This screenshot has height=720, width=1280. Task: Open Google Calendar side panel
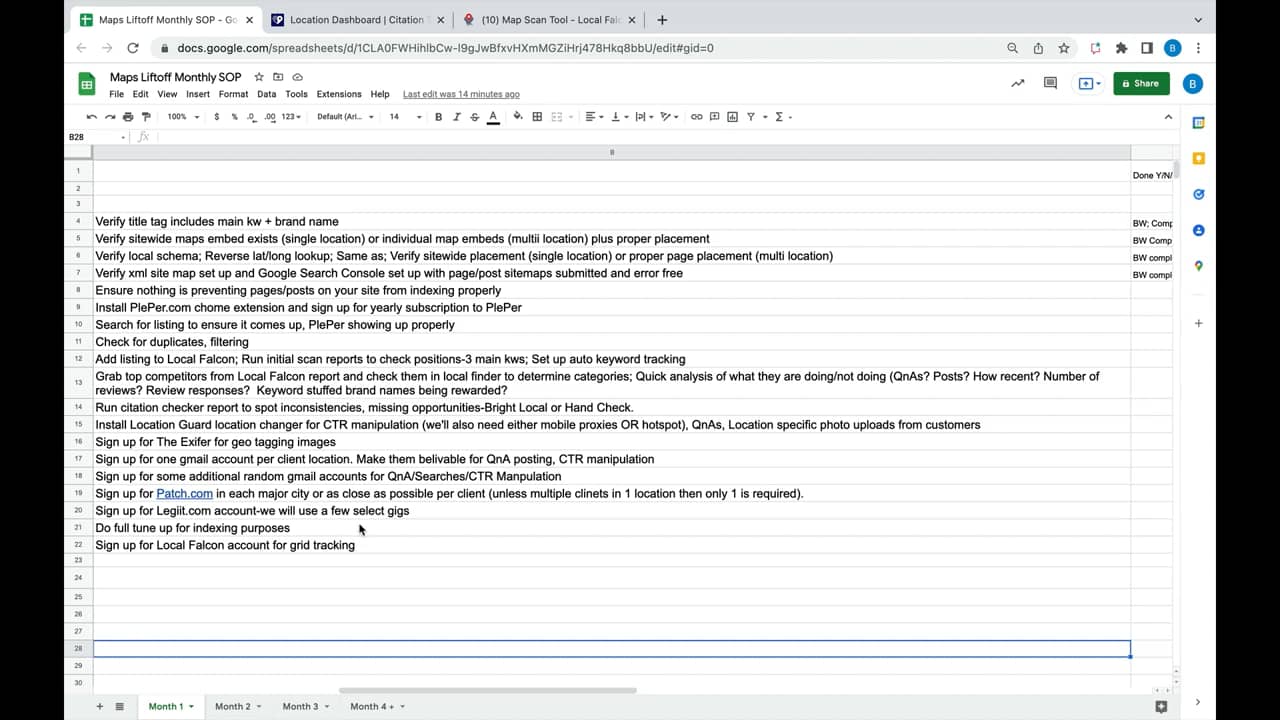(x=1198, y=123)
